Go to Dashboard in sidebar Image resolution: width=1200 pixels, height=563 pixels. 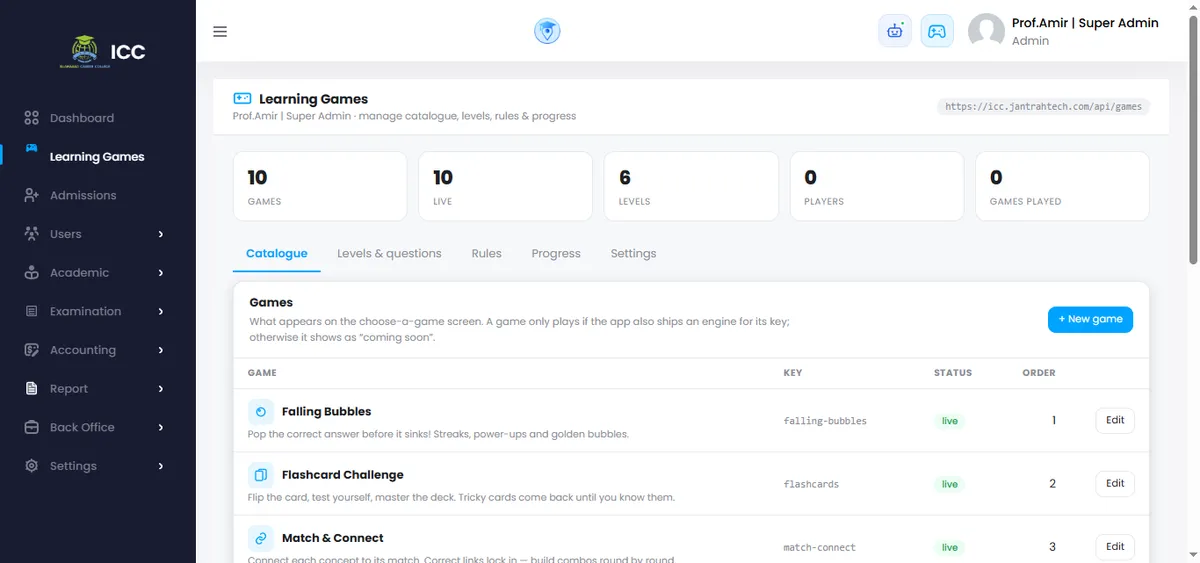tap(82, 118)
